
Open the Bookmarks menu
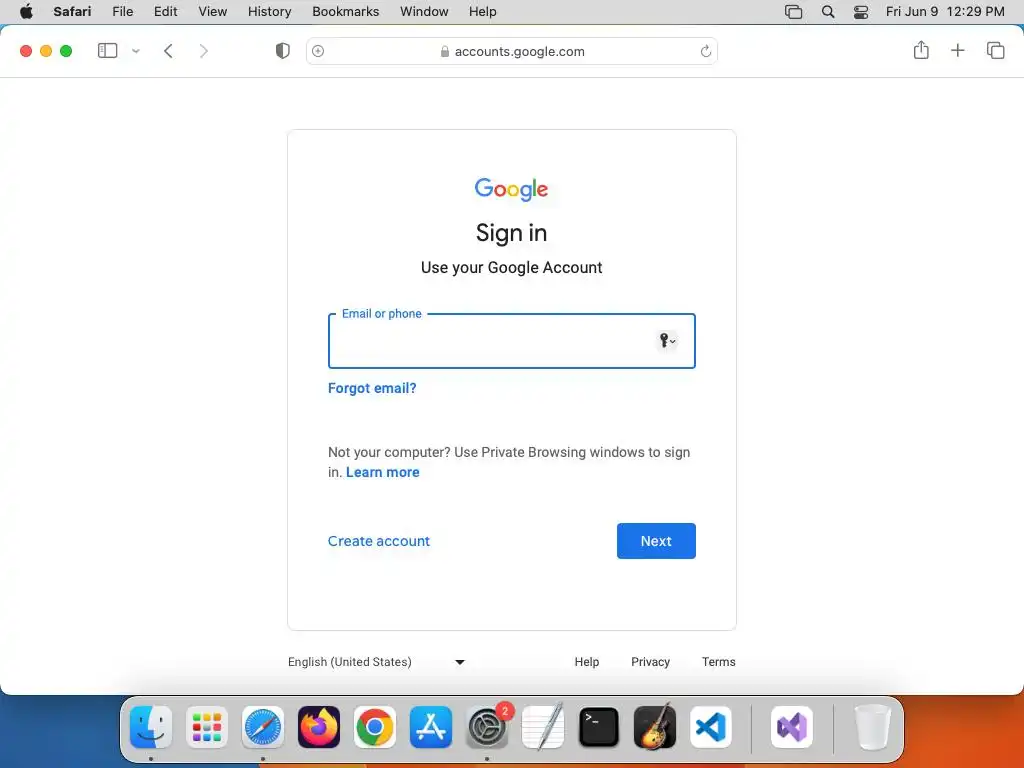pyautogui.click(x=345, y=12)
